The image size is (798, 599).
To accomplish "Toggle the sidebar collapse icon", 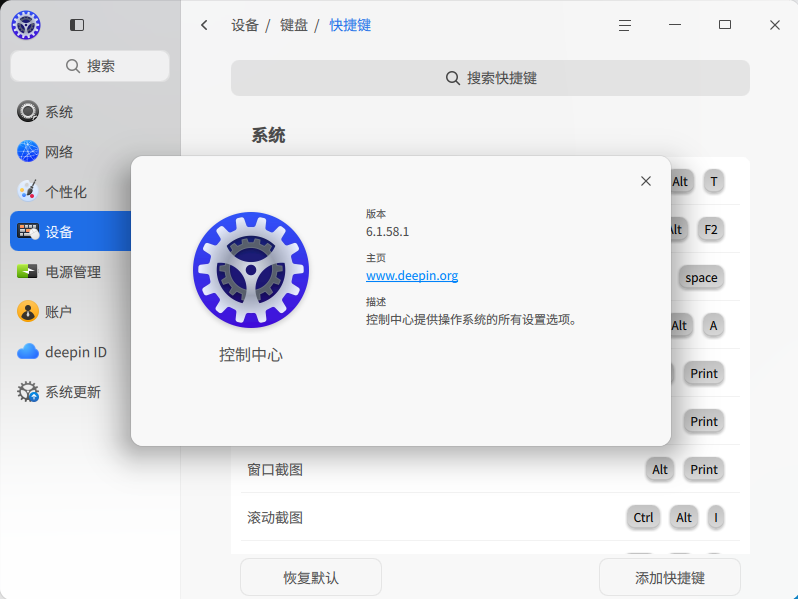I will point(77,25).
